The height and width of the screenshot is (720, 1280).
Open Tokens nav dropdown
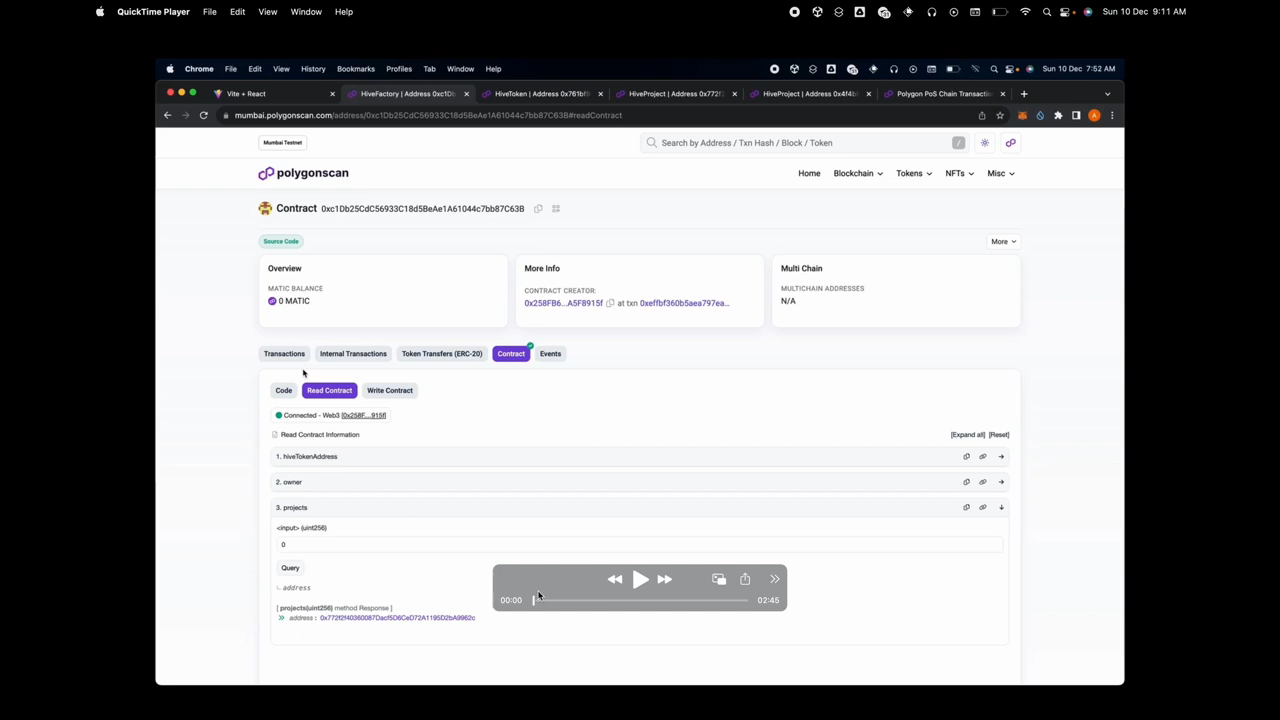[x=914, y=173]
